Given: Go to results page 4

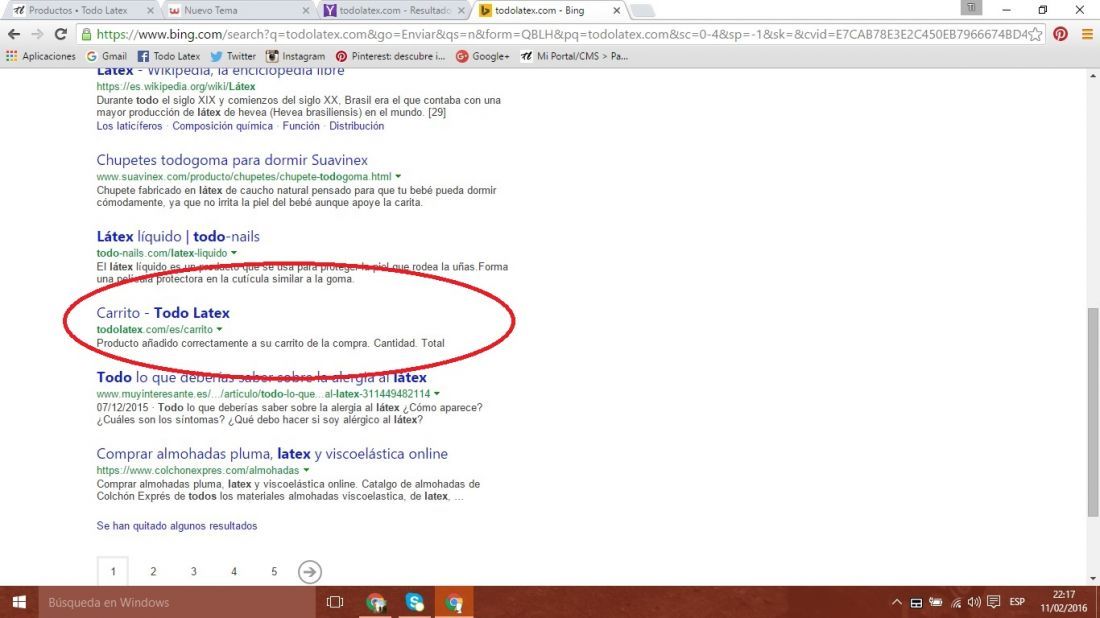Looking at the screenshot, I should [x=234, y=572].
